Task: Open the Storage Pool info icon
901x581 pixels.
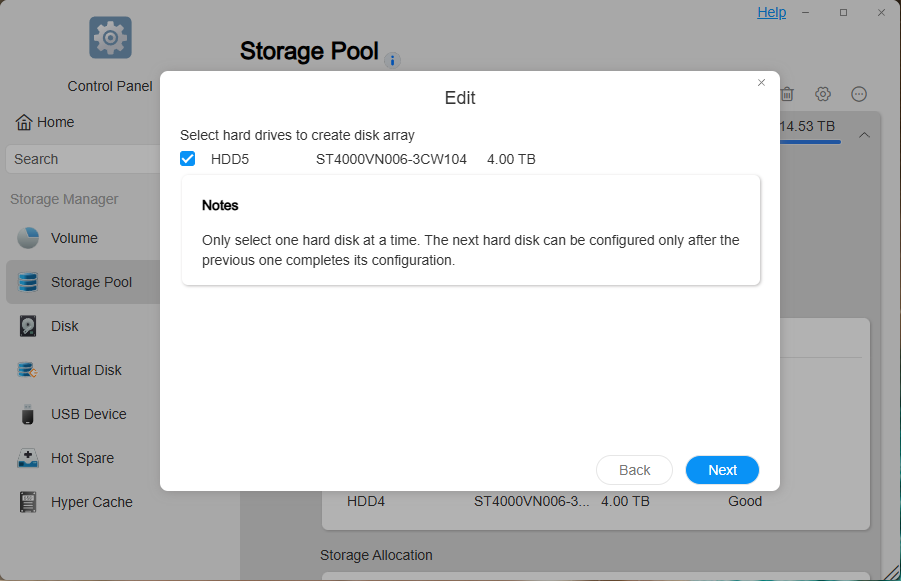Action: pos(392,60)
